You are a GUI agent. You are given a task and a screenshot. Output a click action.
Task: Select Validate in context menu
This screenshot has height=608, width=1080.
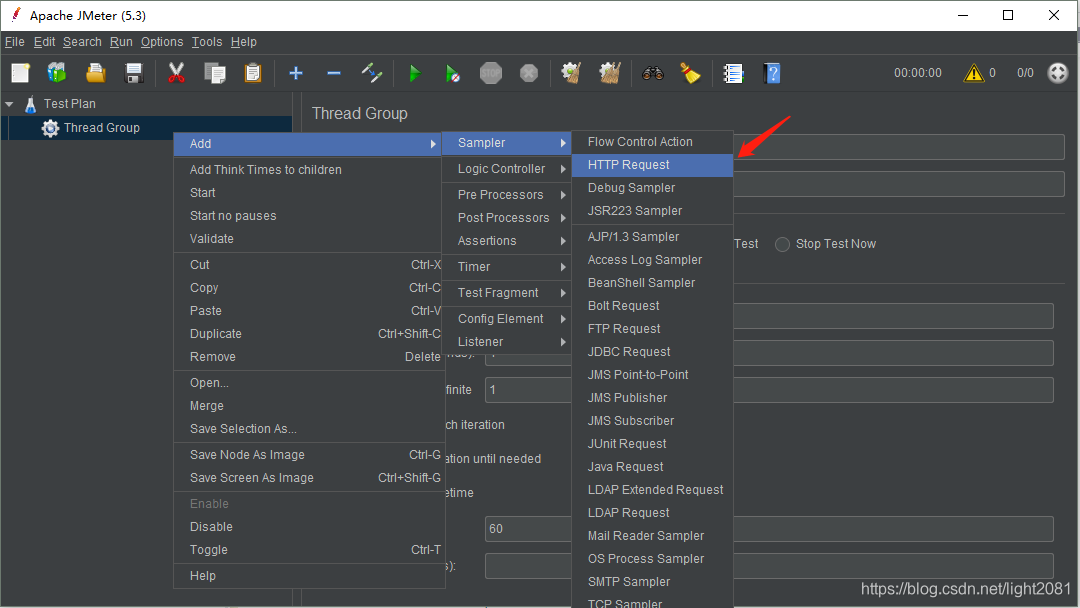click(308, 239)
